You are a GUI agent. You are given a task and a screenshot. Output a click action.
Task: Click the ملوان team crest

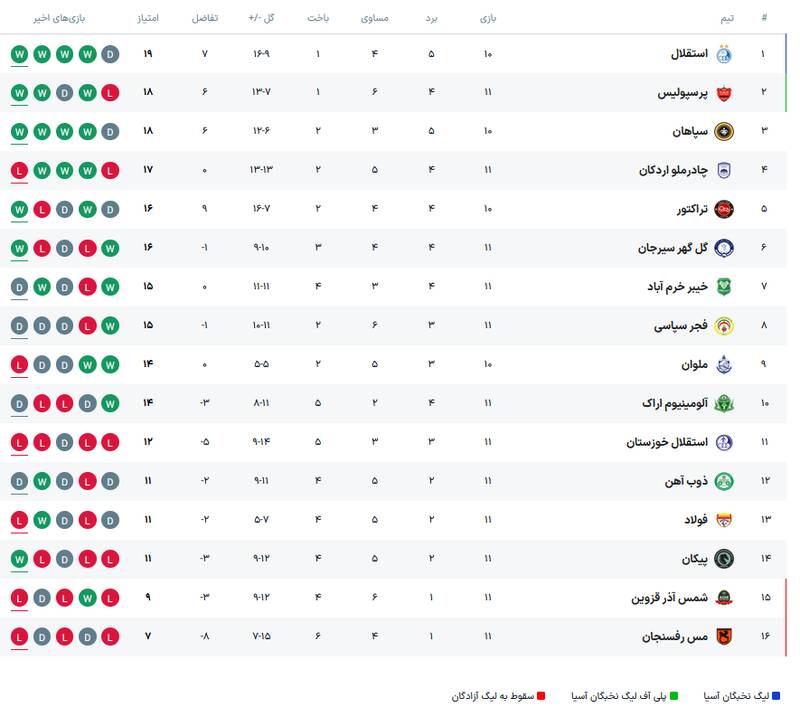point(725,365)
